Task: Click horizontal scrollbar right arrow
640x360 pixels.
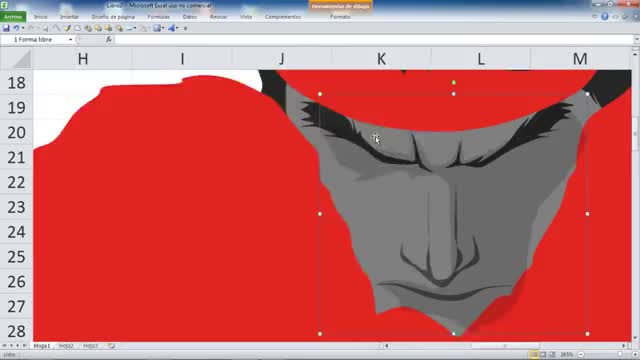Action: click(624, 346)
